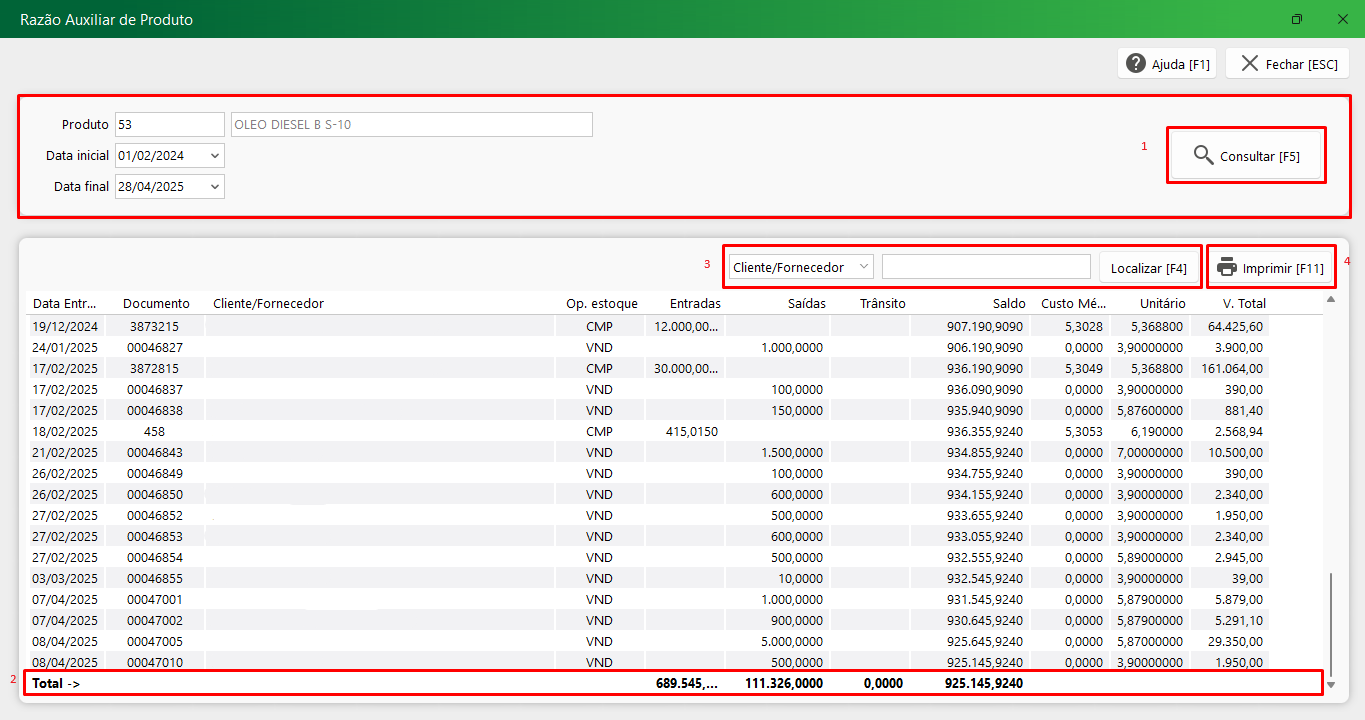Select the row with document 00047005
This screenshot has width=1365, height=720.
pos(156,641)
